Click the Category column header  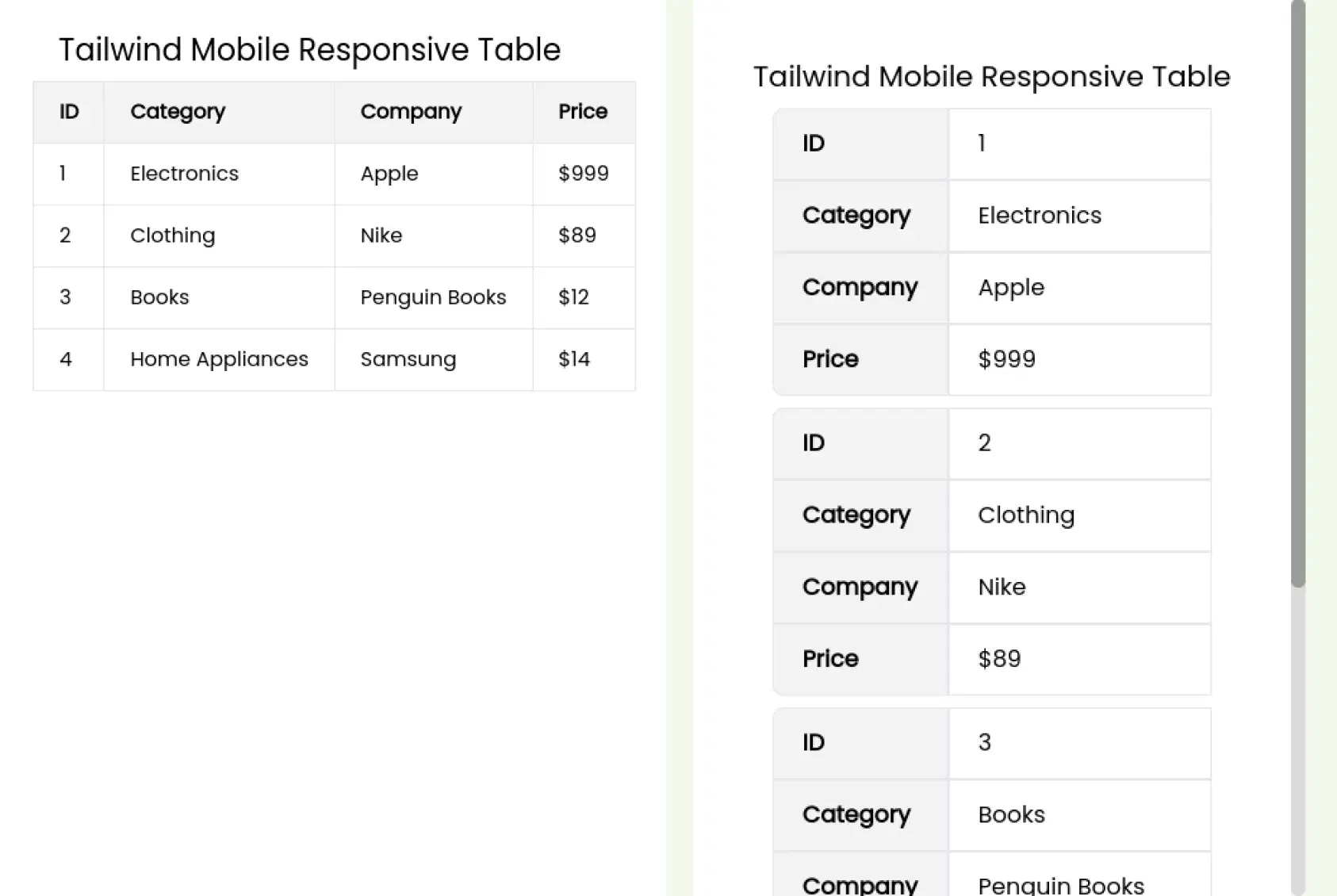point(178,112)
